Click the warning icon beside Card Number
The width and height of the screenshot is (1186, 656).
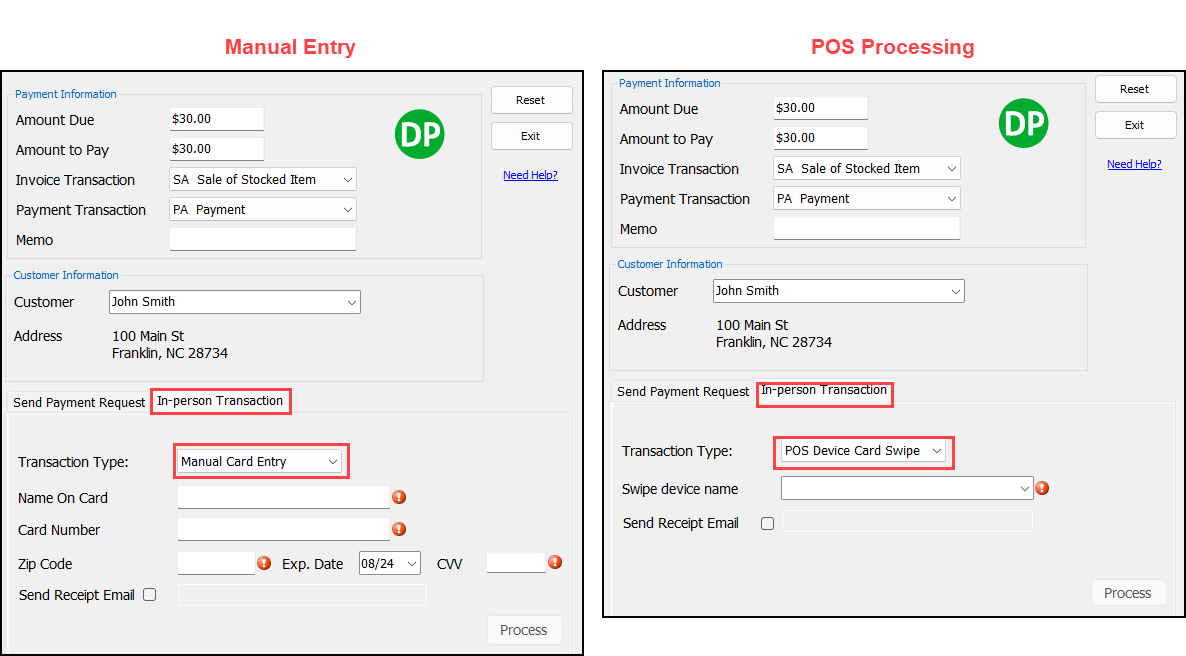399,528
